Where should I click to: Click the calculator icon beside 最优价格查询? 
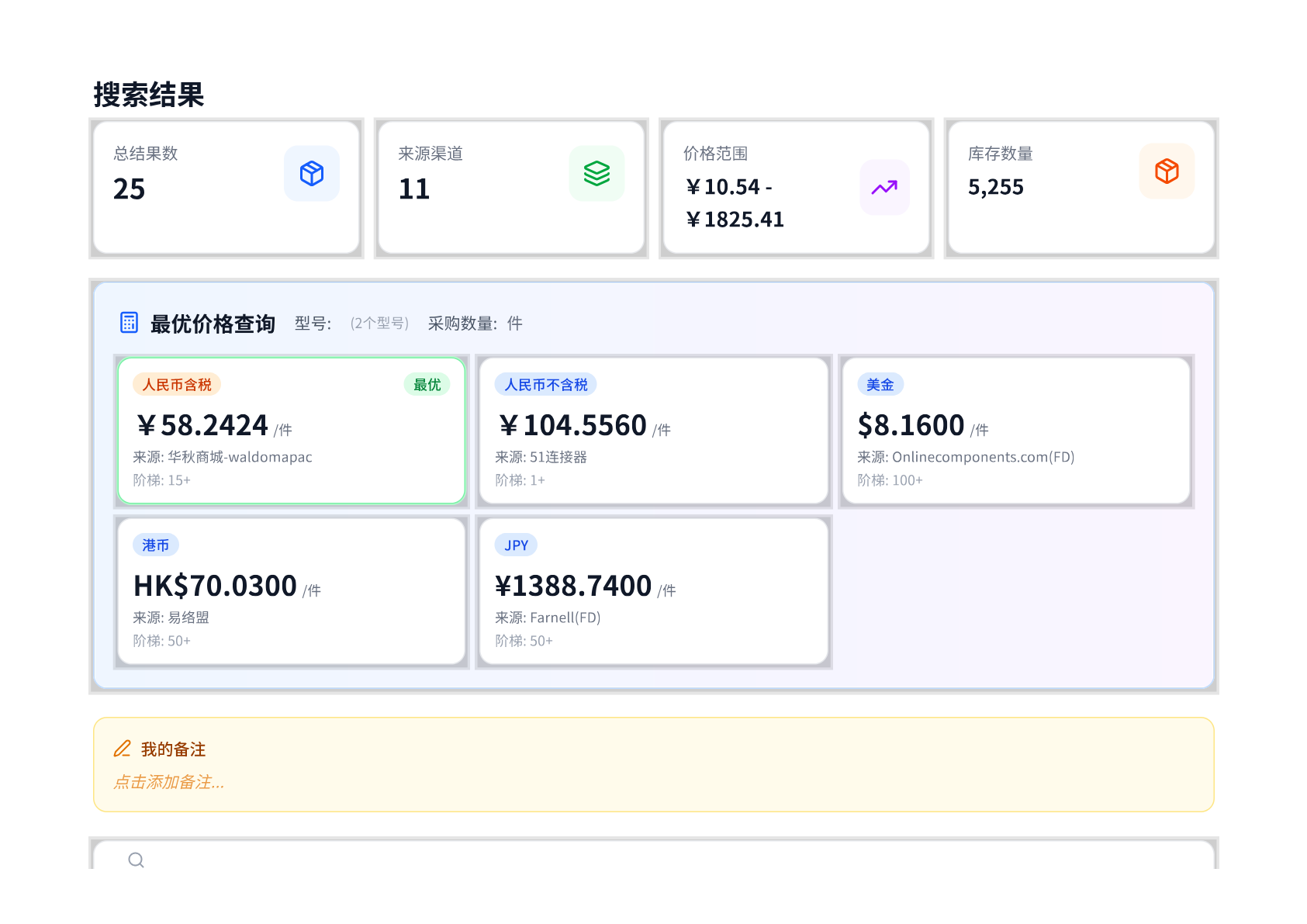pyautogui.click(x=129, y=323)
